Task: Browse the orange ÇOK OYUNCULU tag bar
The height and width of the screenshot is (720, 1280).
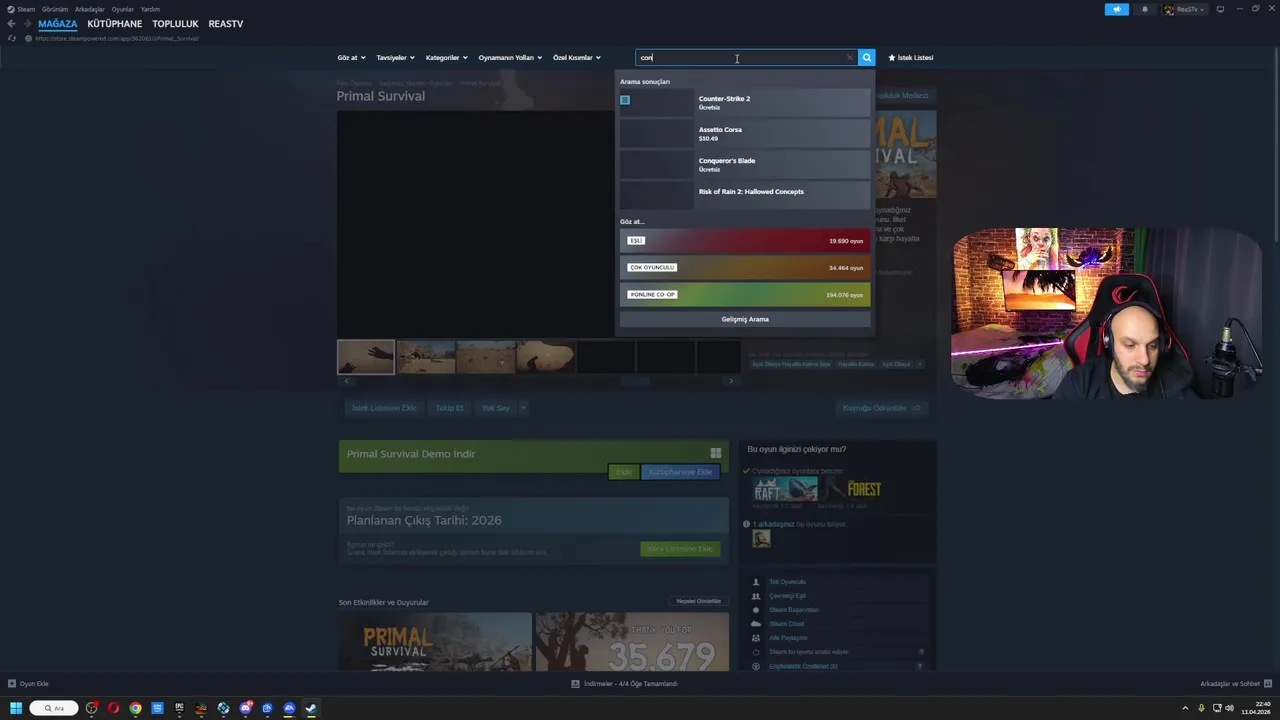Action: [745, 268]
